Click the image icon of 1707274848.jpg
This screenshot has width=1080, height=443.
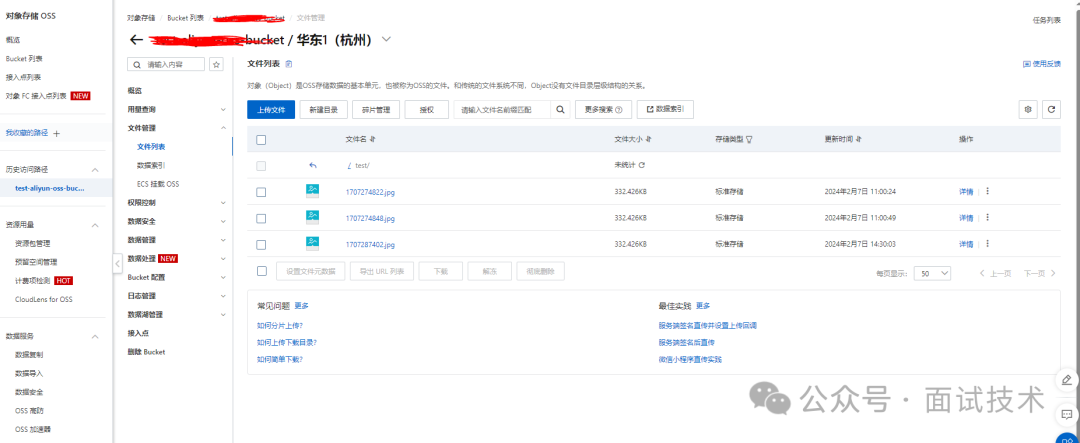click(x=312, y=218)
